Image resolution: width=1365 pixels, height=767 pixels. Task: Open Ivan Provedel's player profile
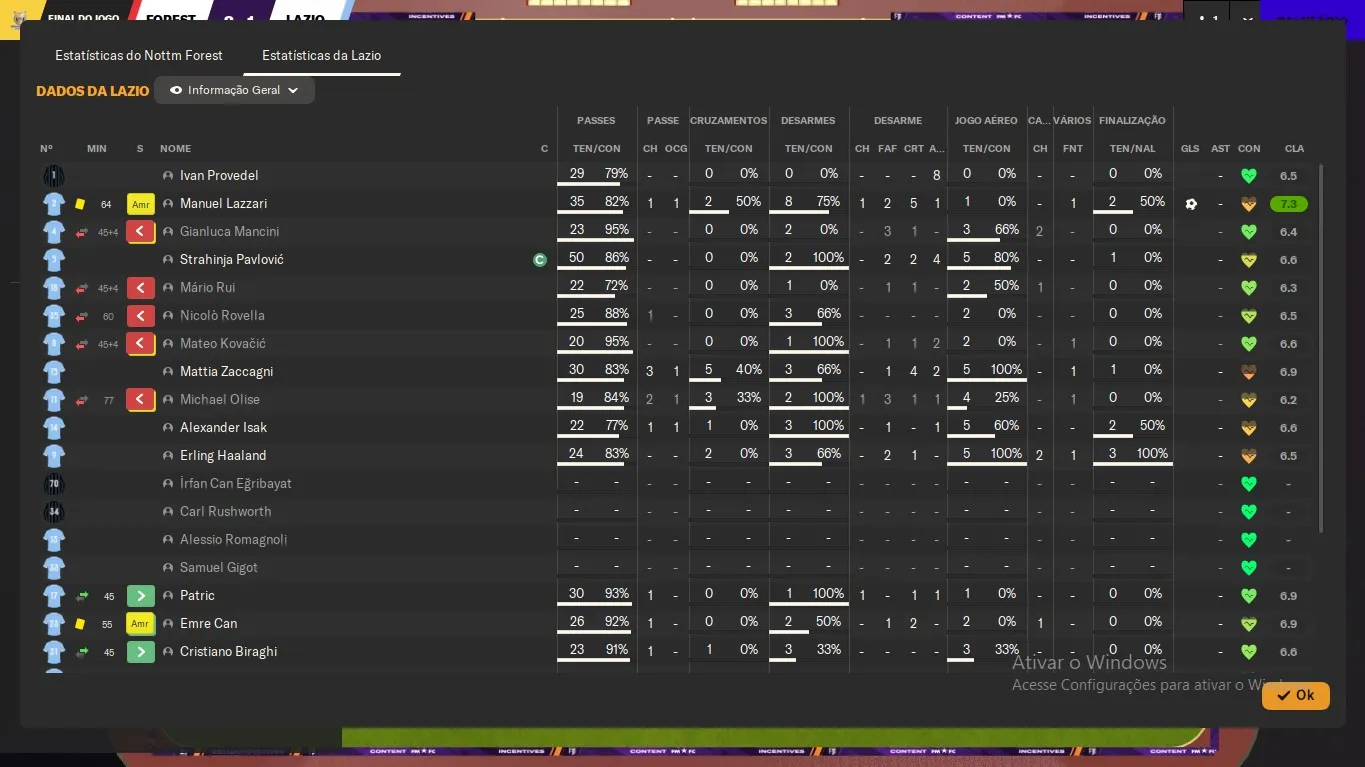(x=219, y=176)
